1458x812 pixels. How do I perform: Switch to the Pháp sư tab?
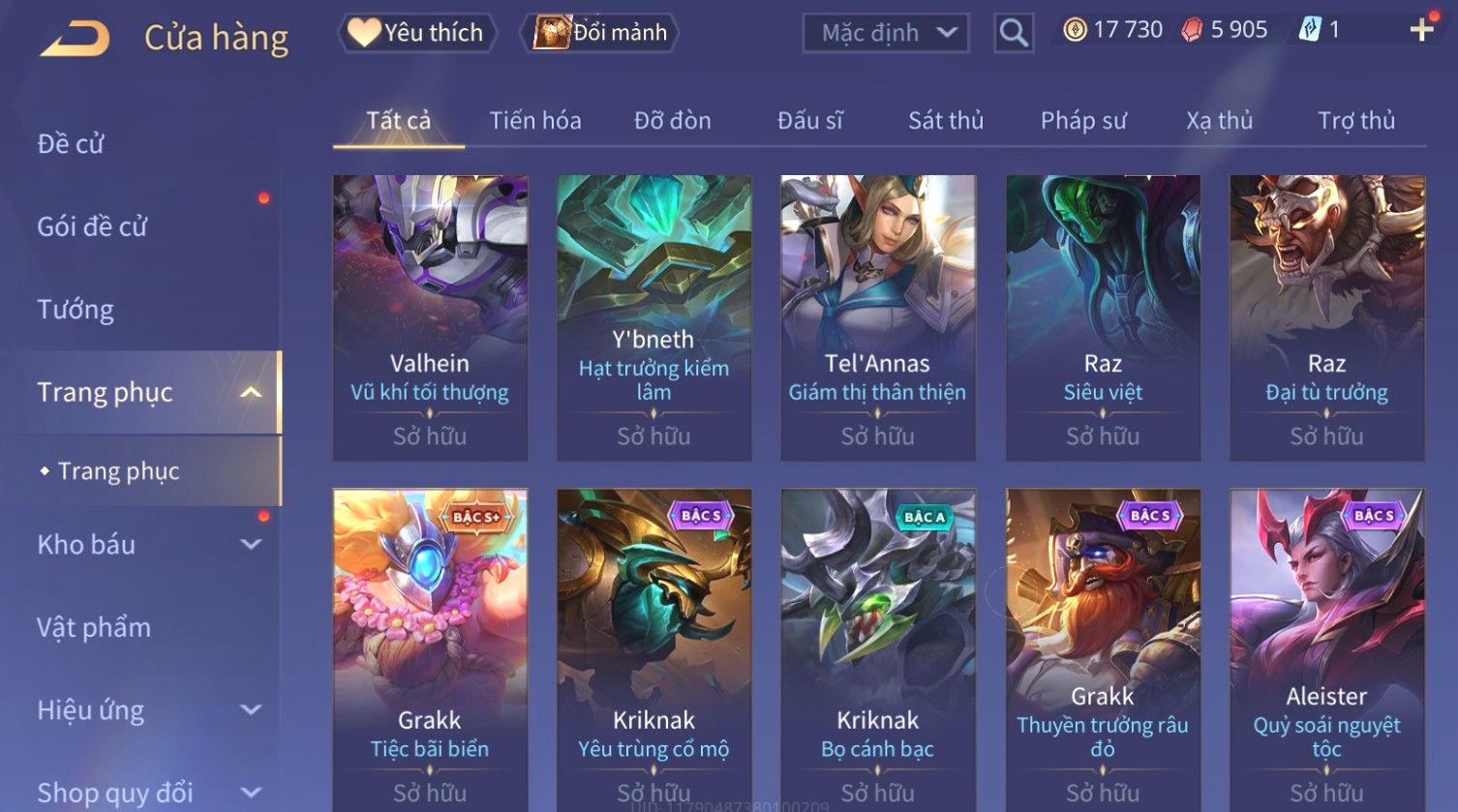pyautogui.click(x=1083, y=120)
